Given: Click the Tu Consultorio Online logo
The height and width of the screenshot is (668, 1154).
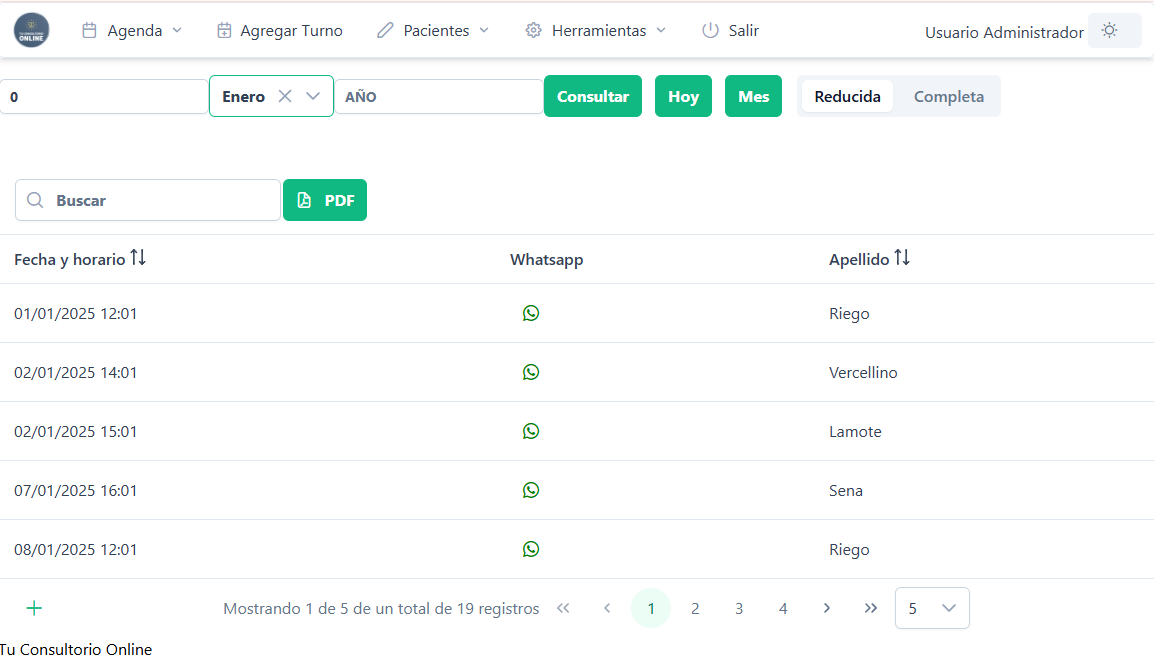Looking at the screenshot, I should [31, 30].
